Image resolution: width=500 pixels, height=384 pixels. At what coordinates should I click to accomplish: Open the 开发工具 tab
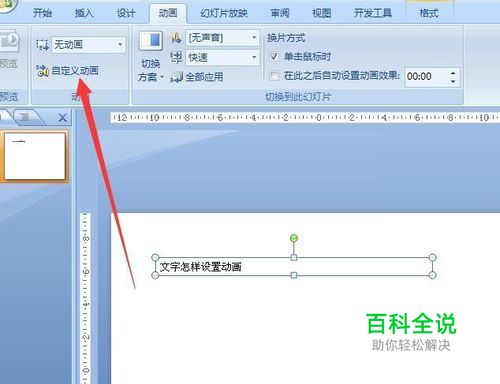373,13
